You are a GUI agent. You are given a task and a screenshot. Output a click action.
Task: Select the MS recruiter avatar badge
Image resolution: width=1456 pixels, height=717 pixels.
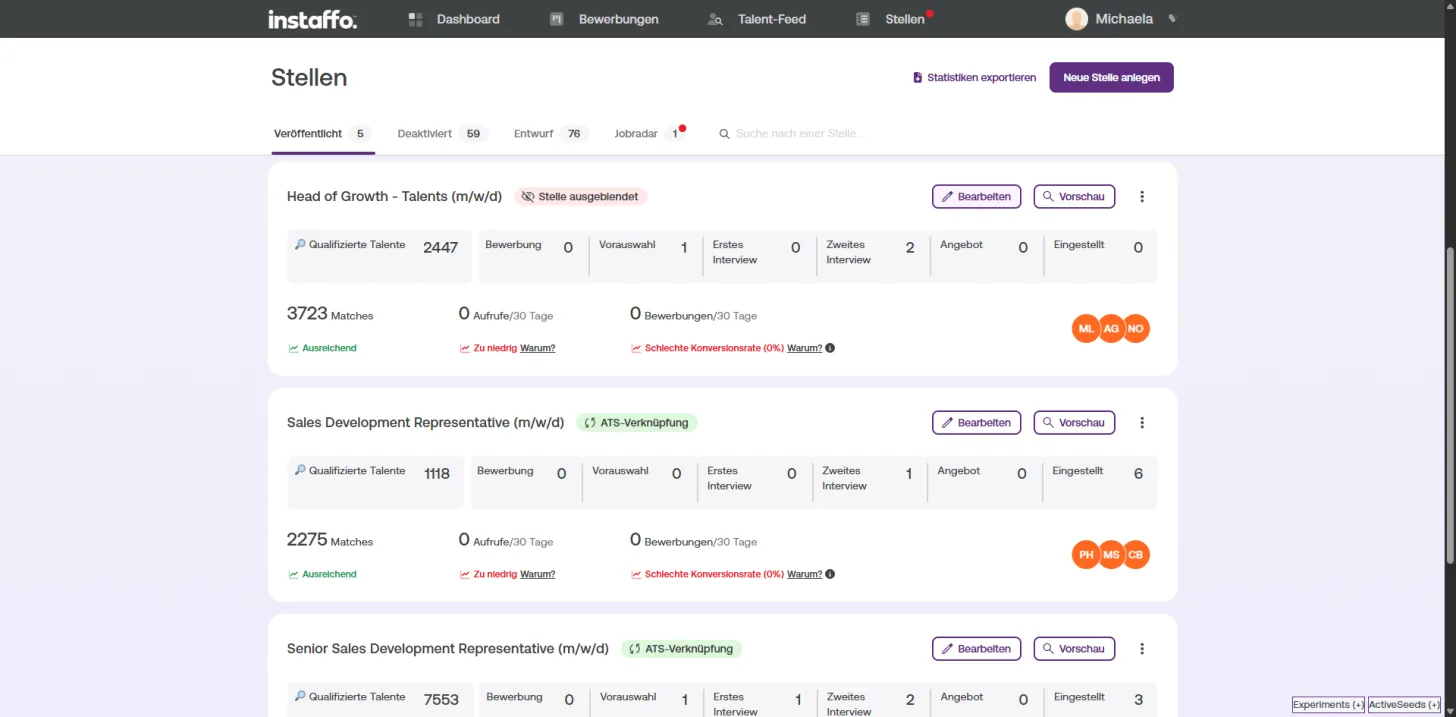(x=1111, y=554)
